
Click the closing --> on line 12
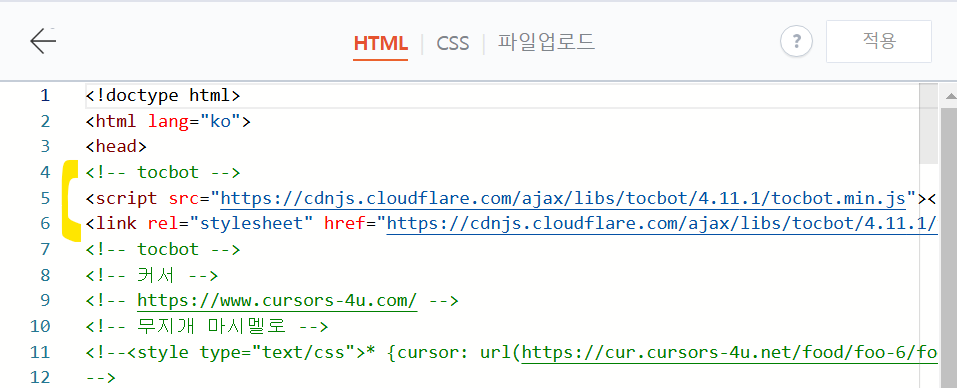click(x=101, y=378)
